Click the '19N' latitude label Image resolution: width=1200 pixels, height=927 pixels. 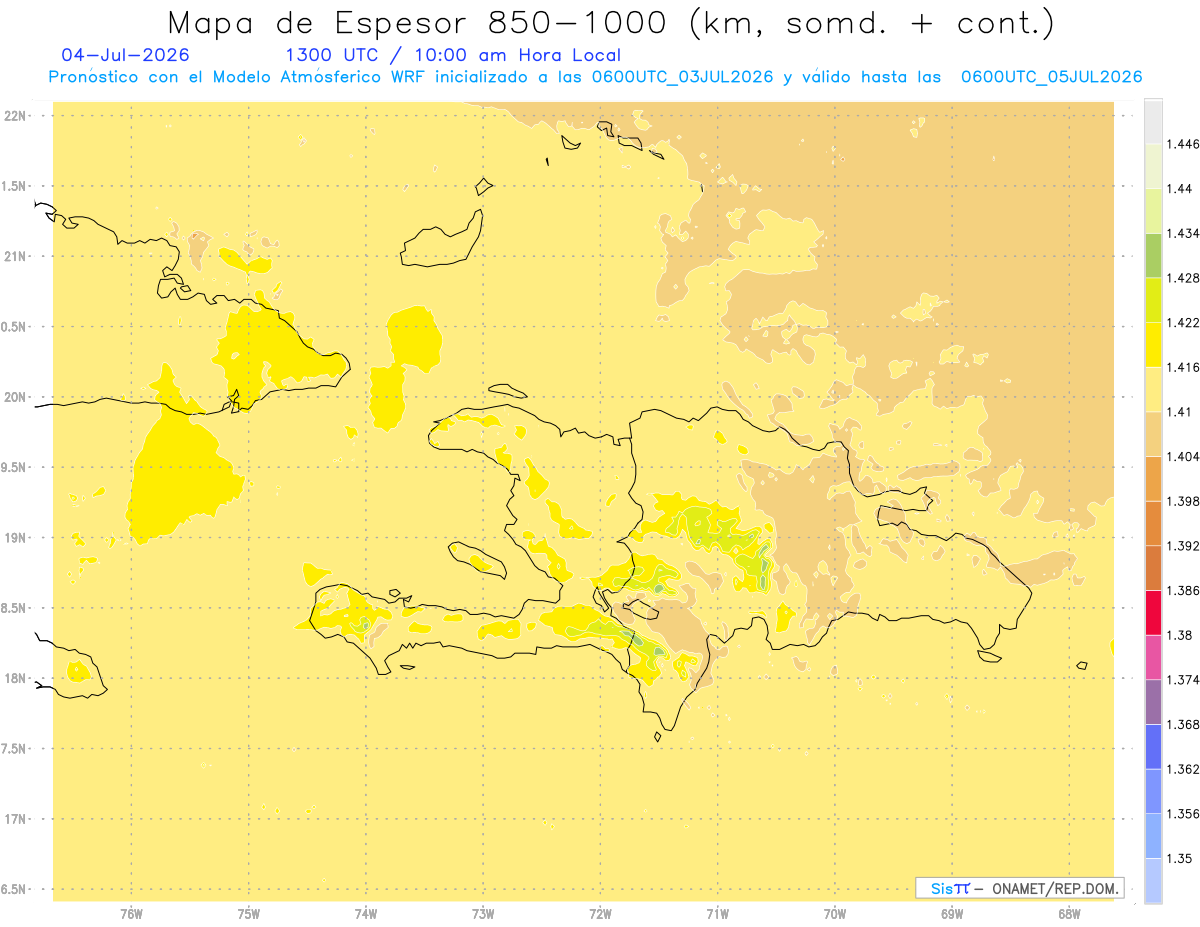pyautogui.click(x=15, y=538)
